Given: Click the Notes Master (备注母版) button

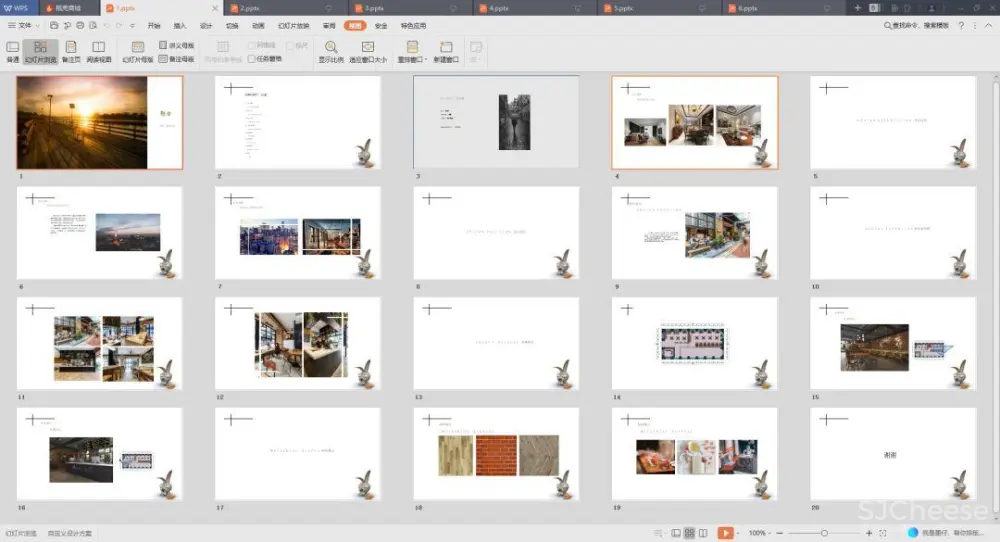Looking at the screenshot, I should click(177, 59).
